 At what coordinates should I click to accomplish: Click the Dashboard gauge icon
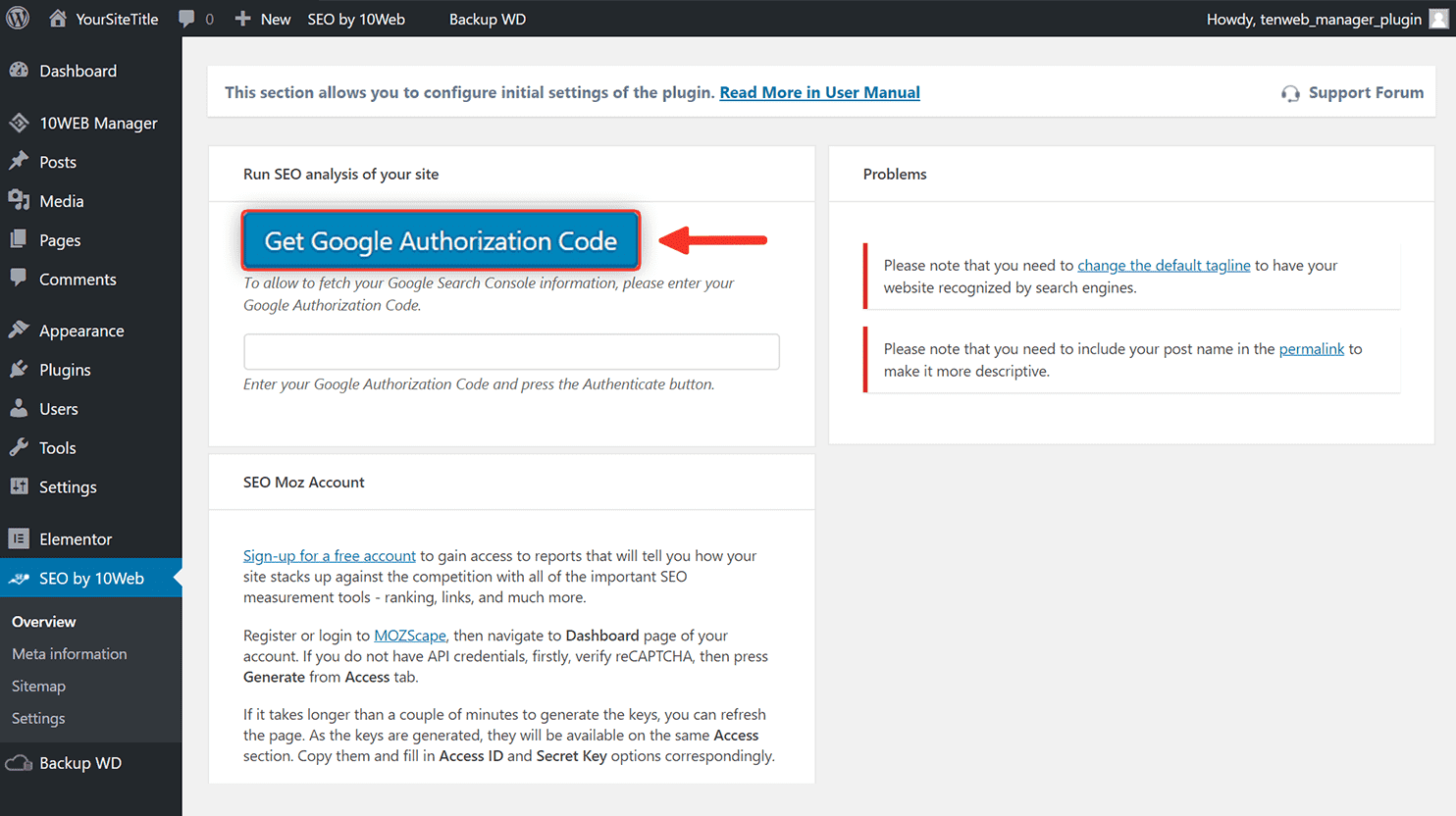pos(19,71)
